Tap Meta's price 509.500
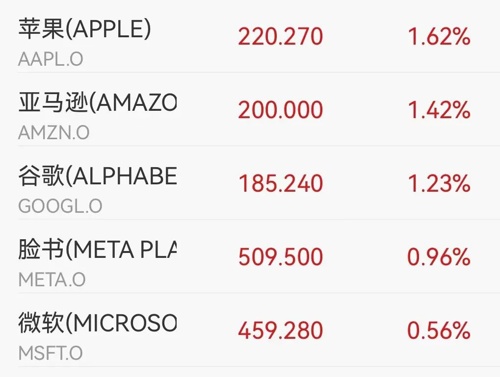The width and height of the screenshot is (500, 377). pos(281,257)
